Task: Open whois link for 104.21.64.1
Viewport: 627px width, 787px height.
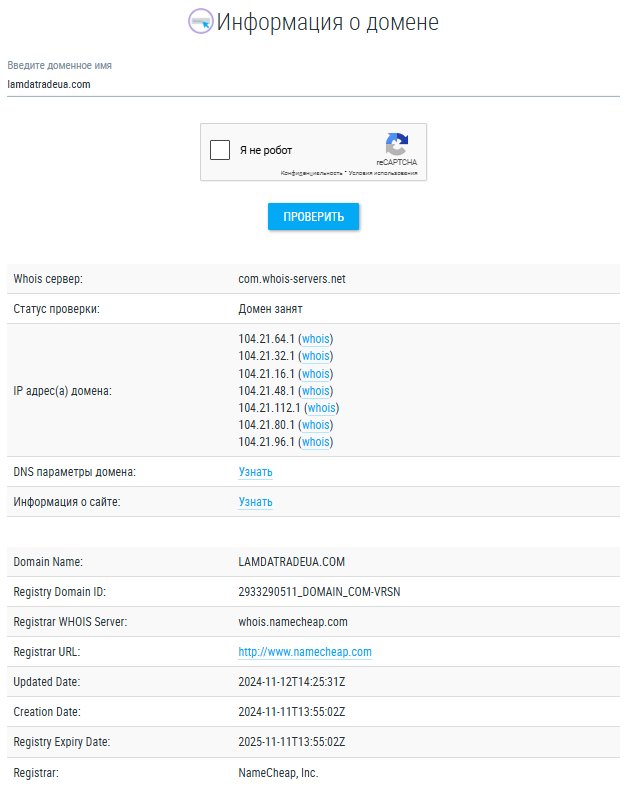Action: [x=316, y=339]
